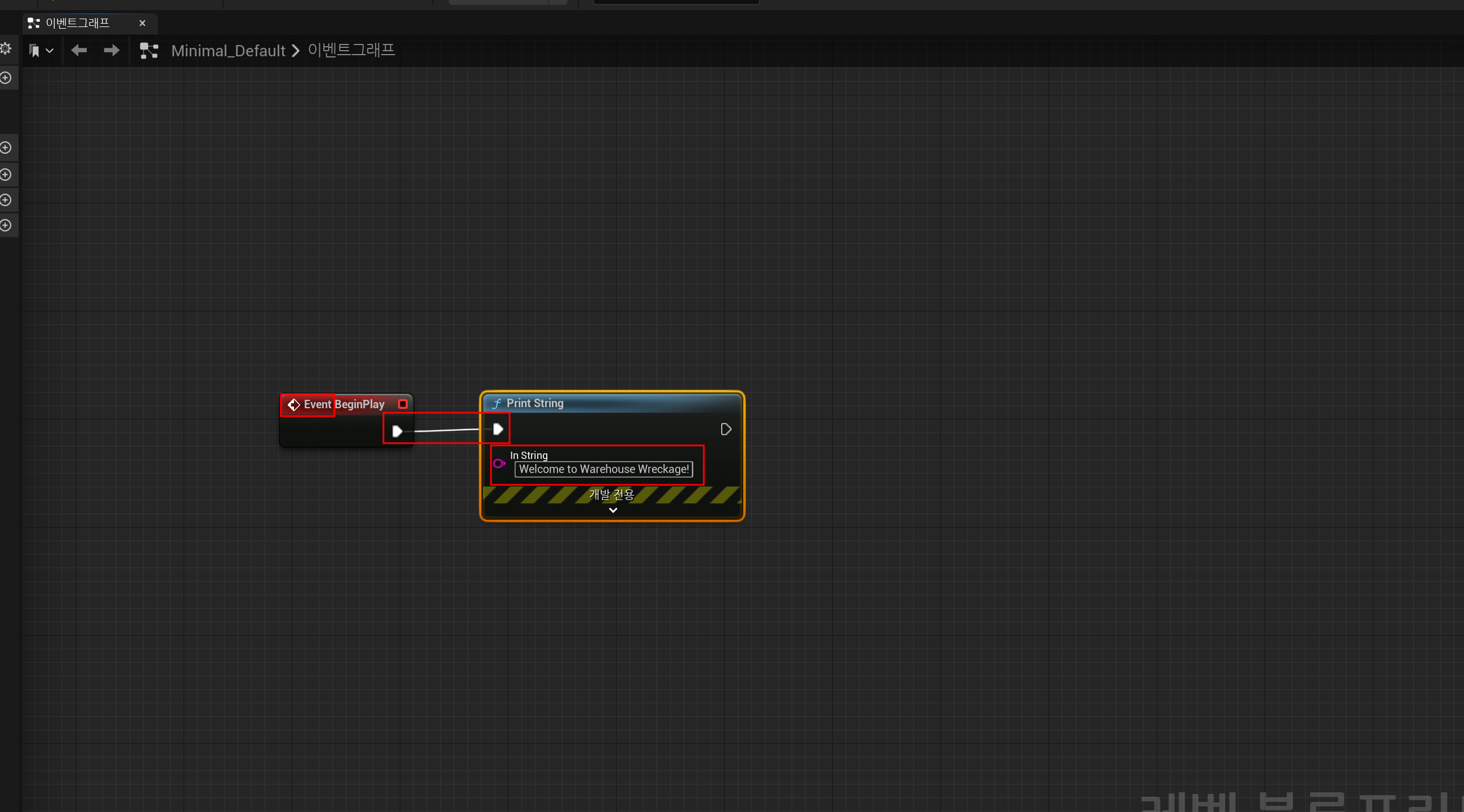Click the navigate forward arrow

[x=111, y=51]
